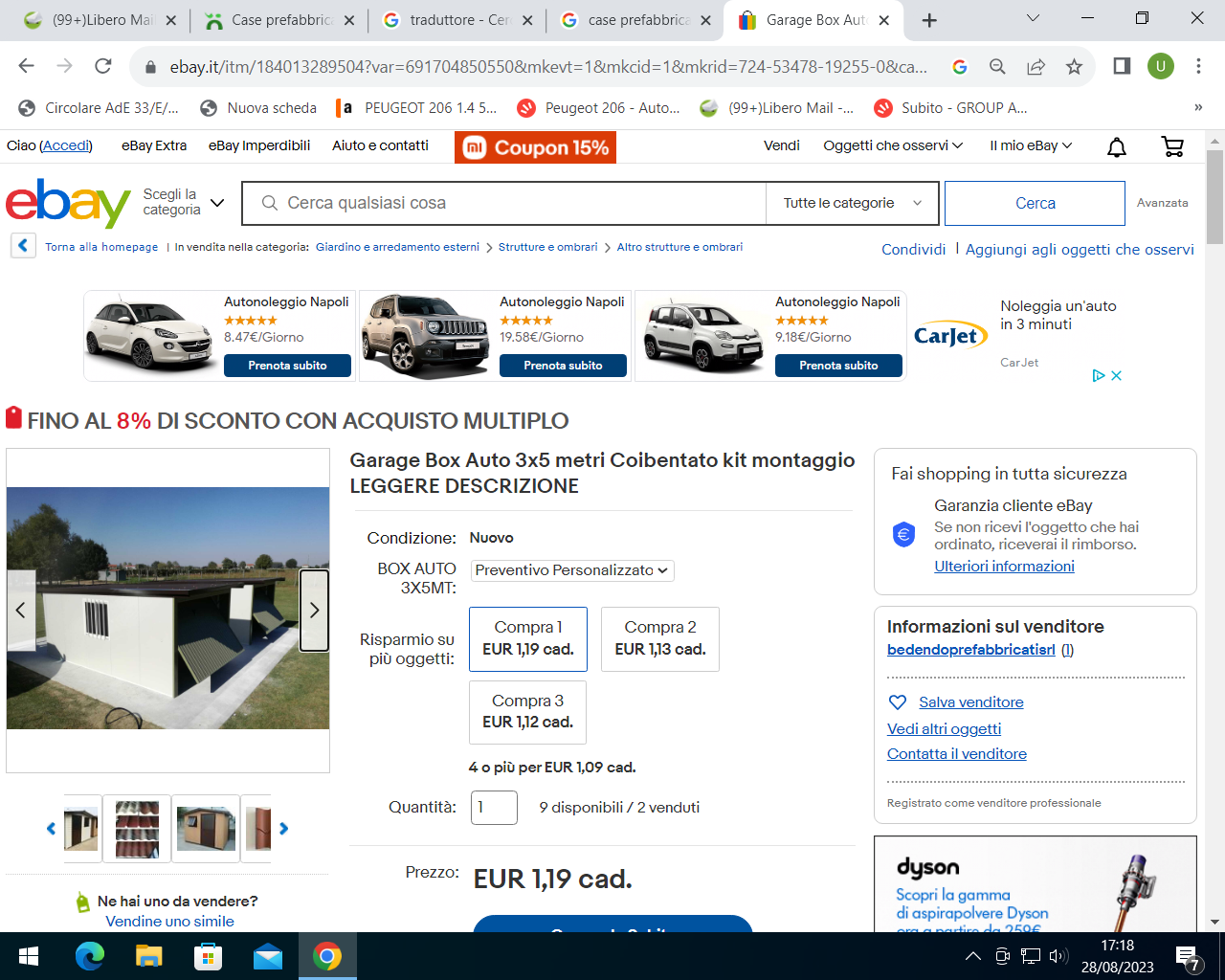Expand the Il mio eBay menu
This screenshot has height=980, width=1225.
pos(1030,145)
